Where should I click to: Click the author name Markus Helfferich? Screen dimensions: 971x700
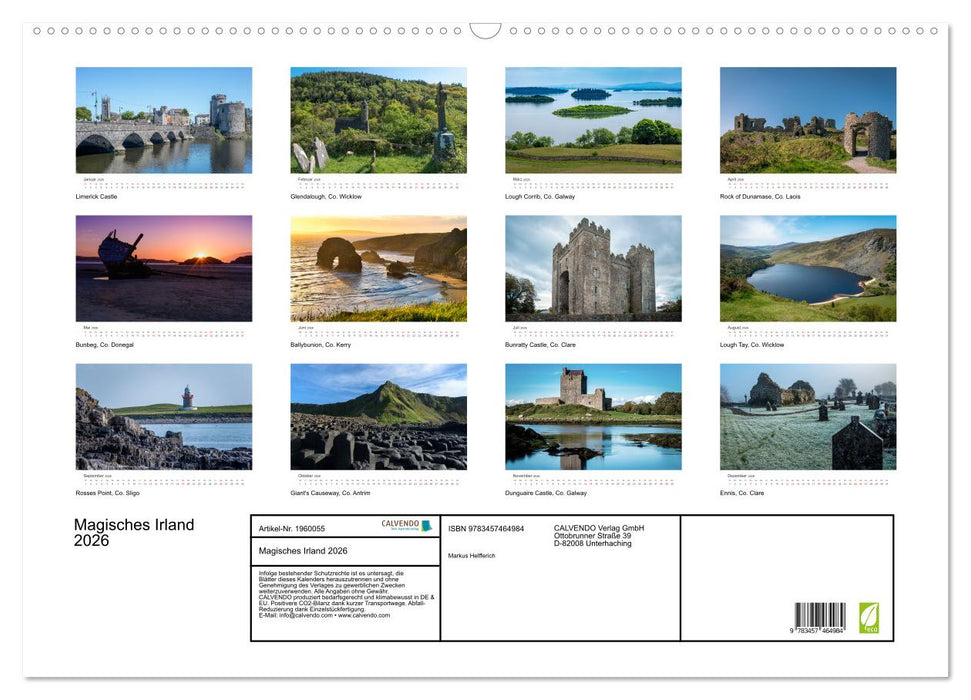(x=471, y=554)
